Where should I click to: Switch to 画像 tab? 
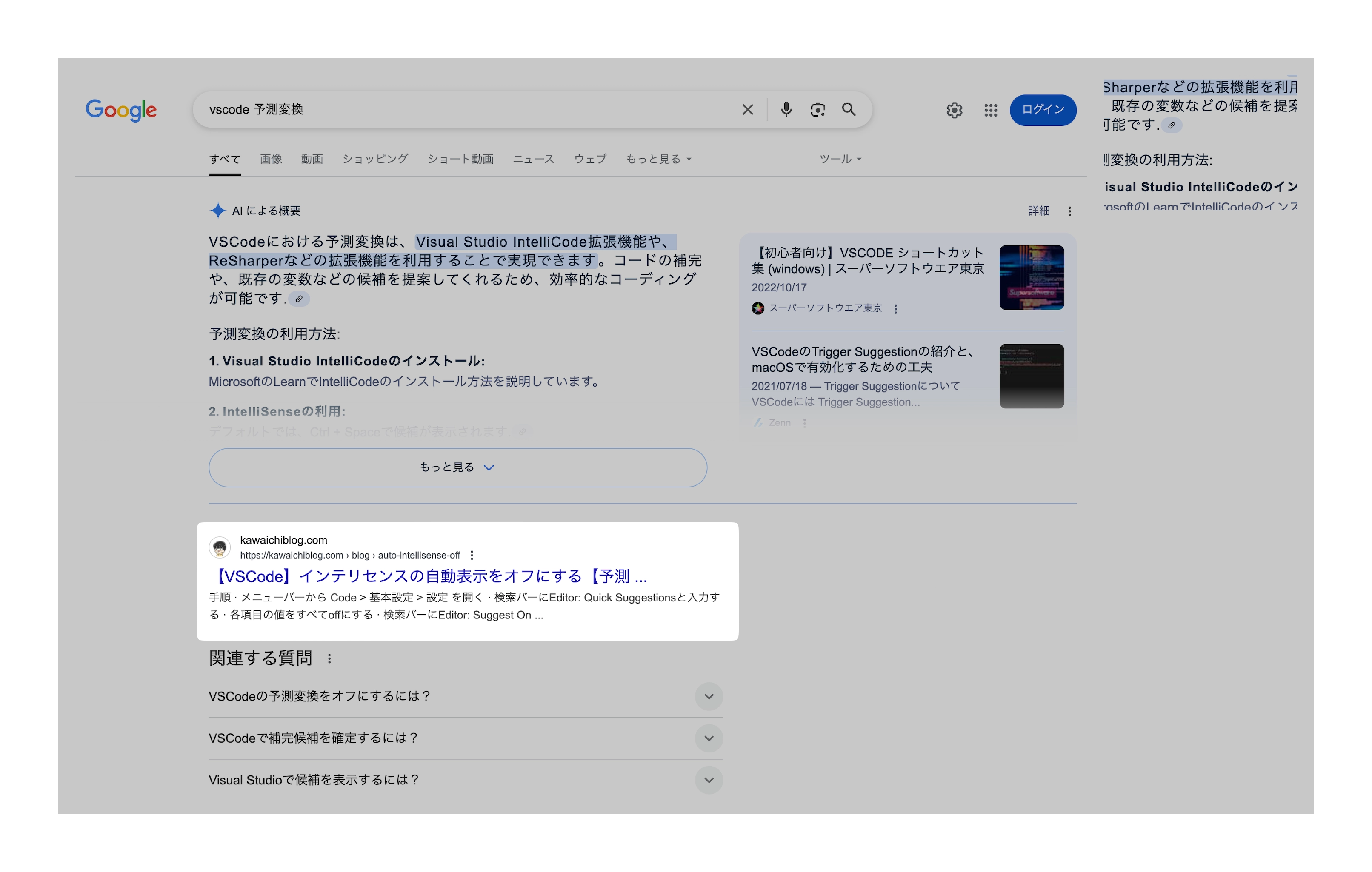271,159
